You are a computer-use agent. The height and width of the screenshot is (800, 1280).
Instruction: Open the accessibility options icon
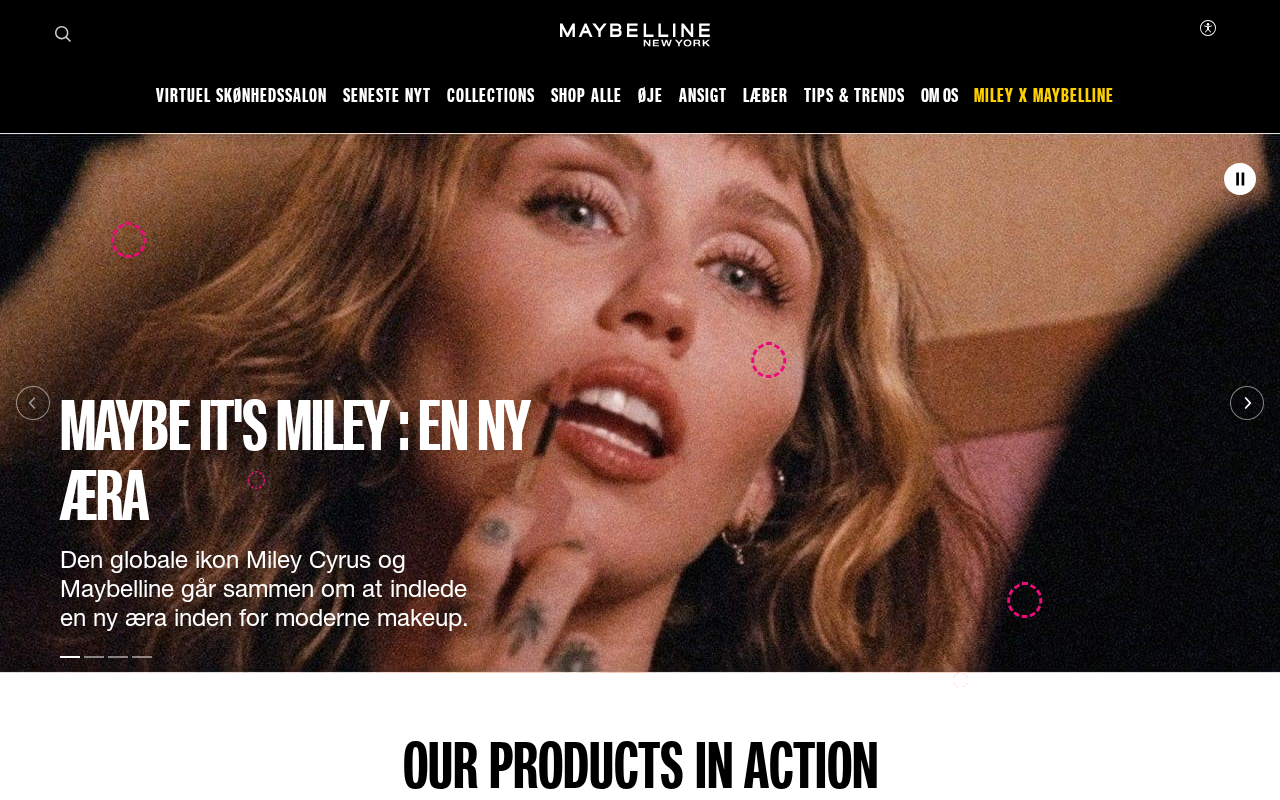[x=1208, y=28]
